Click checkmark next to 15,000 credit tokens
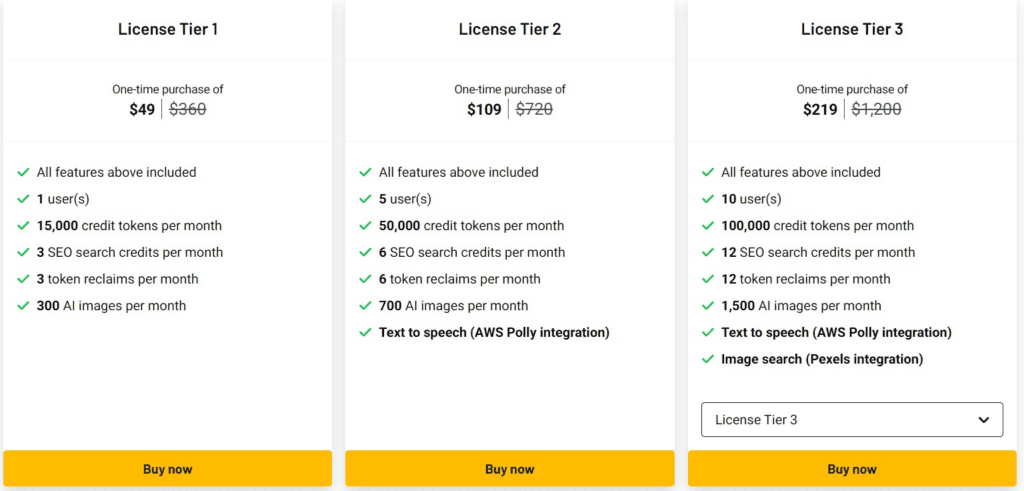Image resolution: width=1024 pixels, height=491 pixels. (23, 226)
